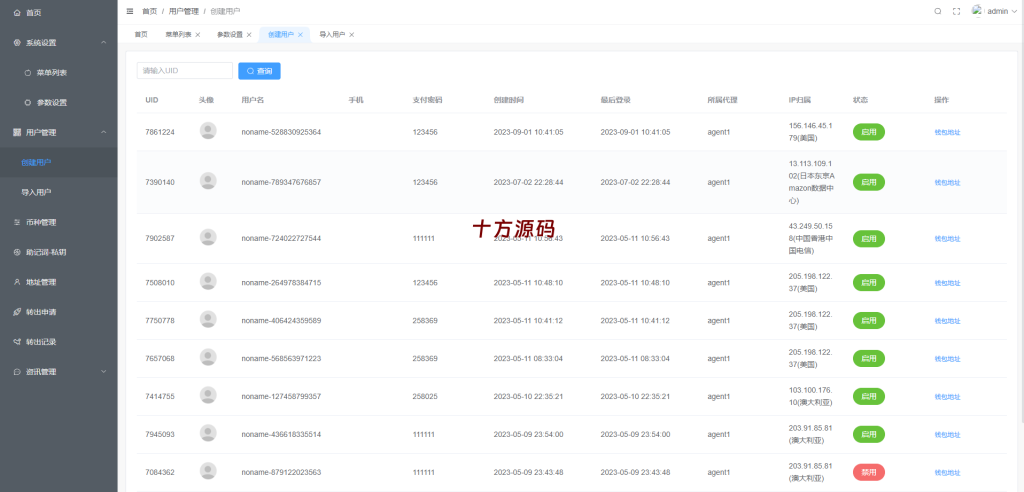The height and width of the screenshot is (492, 1024).
Task: Click the circle icon beside 菜单列表 in sidebar
Action: point(27,73)
